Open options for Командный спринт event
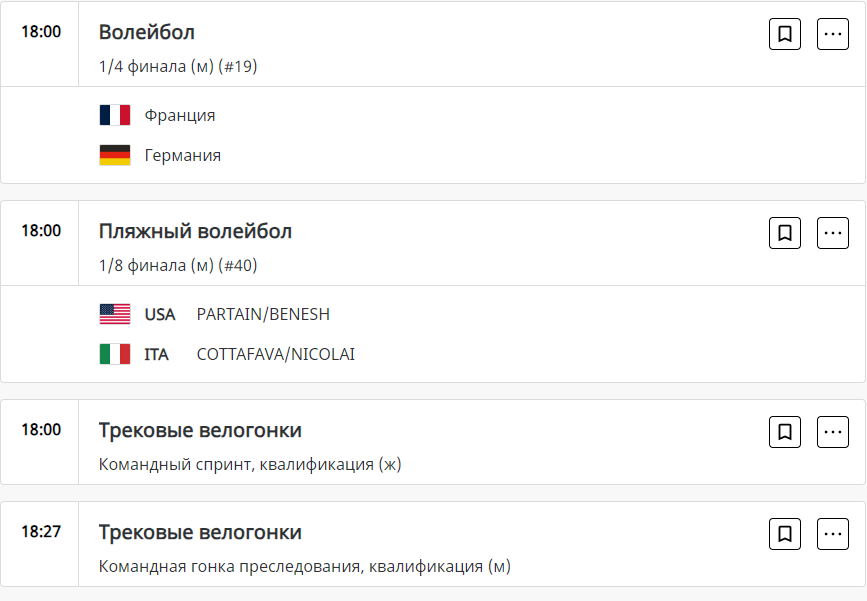The height and width of the screenshot is (601, 867). [x=833, y=432]
